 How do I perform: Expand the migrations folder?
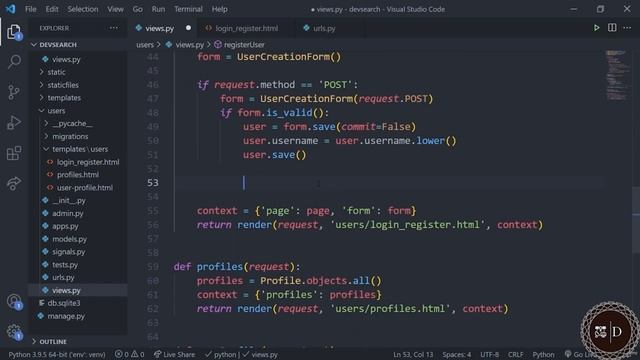coord(70,136)
